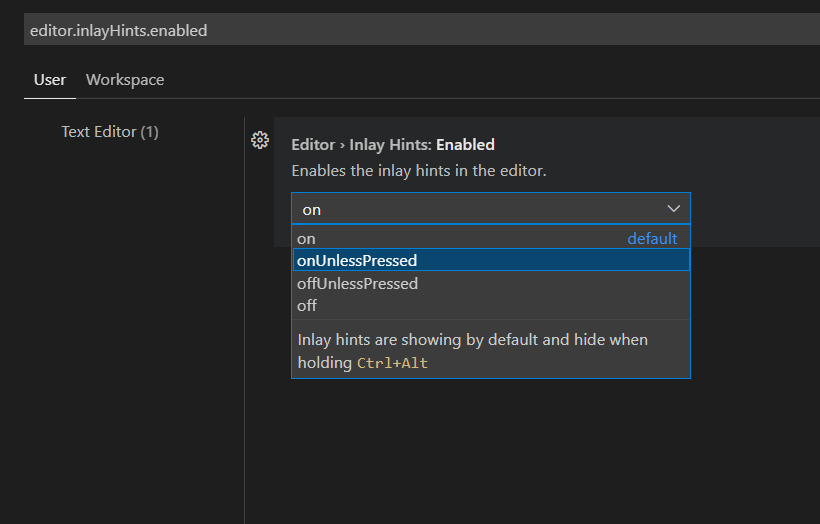Screen dimensions: 820x524
Task: Choose the onUnlessPressed option
Action: pos(357,260)
